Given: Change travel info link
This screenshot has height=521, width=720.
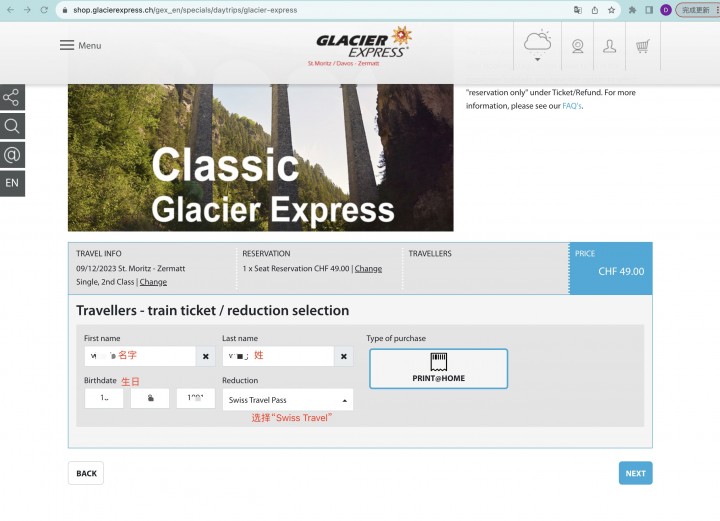Looking at the screenshot, I should pyautogui.click(x=153, y=282).
